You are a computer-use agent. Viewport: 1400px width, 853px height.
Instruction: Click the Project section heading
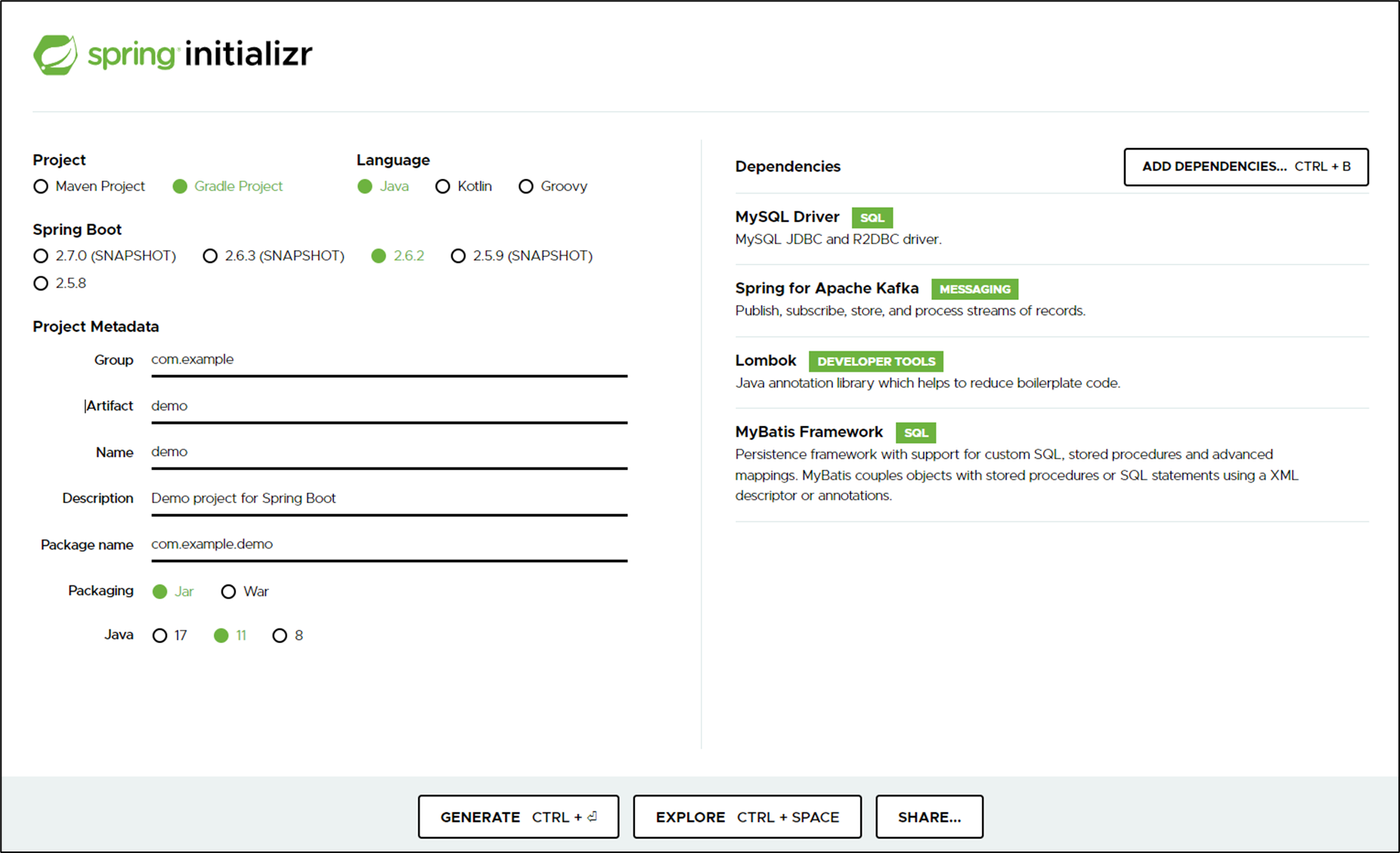pos(59,160)
